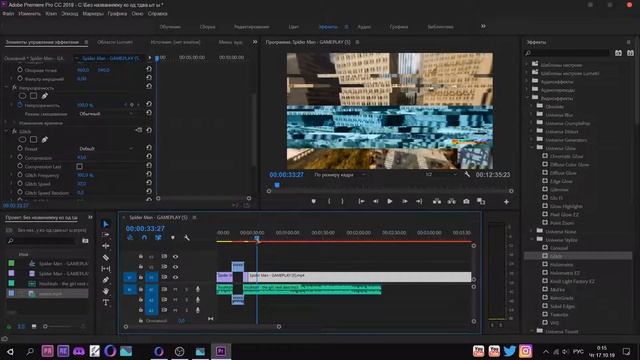Create rectangle mask under Glitch effect
The width and height of the screenshot is (640, 360).
tap(33, 140)
